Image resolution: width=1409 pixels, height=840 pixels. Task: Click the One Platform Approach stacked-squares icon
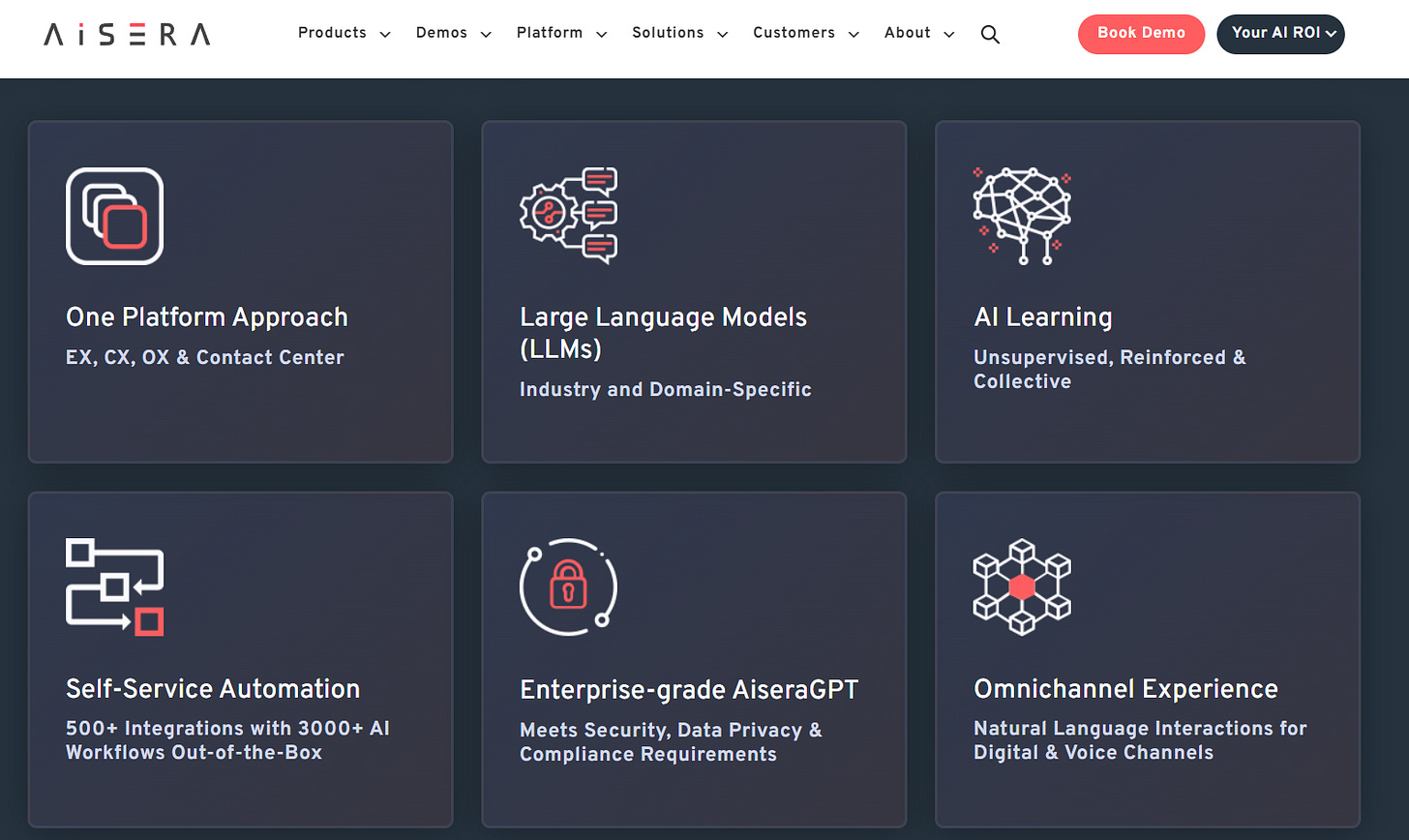[x=114, y=215]
